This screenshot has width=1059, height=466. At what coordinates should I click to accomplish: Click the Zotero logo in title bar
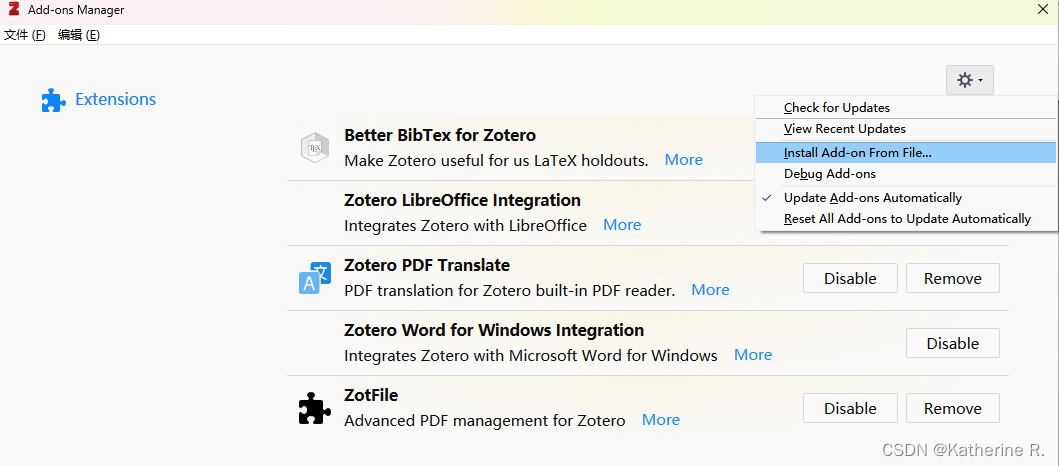coord(14,10)
